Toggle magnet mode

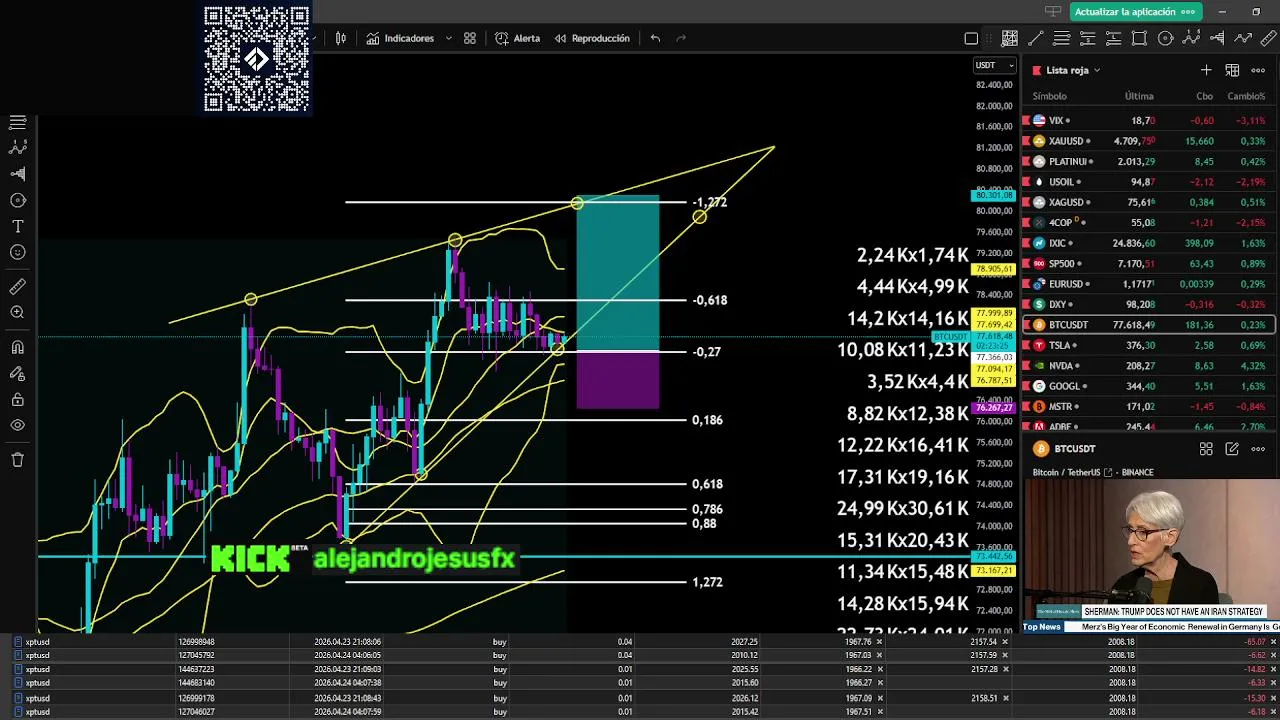pyautogui.click(x=17, y=348)
